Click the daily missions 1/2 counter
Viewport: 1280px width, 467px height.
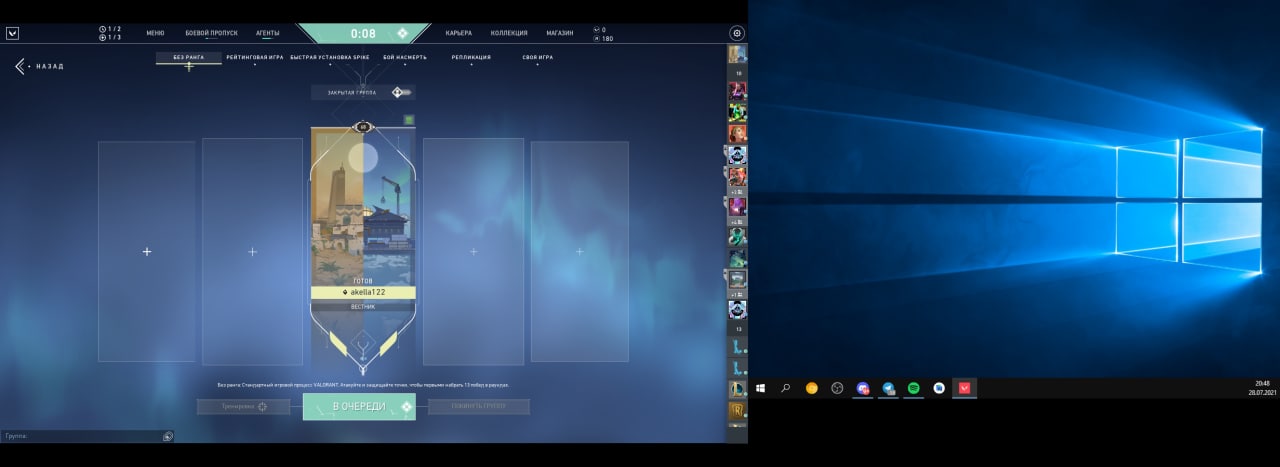point(110,29)
